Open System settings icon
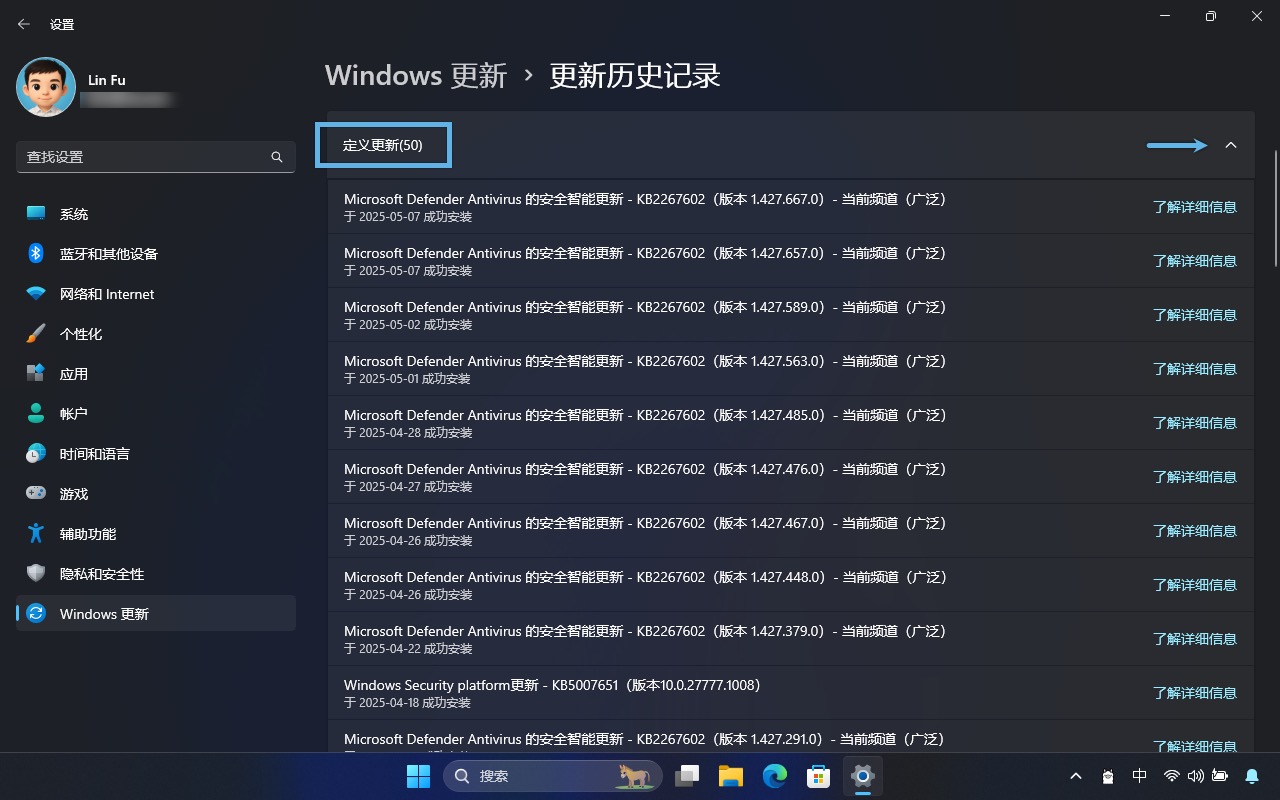This screenshot has width=1280, height=800. point(36,214)
